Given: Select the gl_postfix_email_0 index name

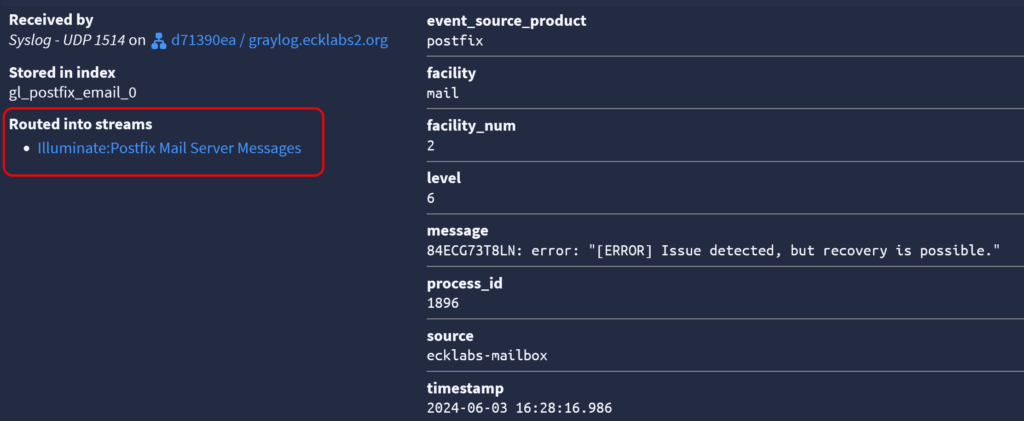Looking at the screenshot, I should tap(72, 92).
